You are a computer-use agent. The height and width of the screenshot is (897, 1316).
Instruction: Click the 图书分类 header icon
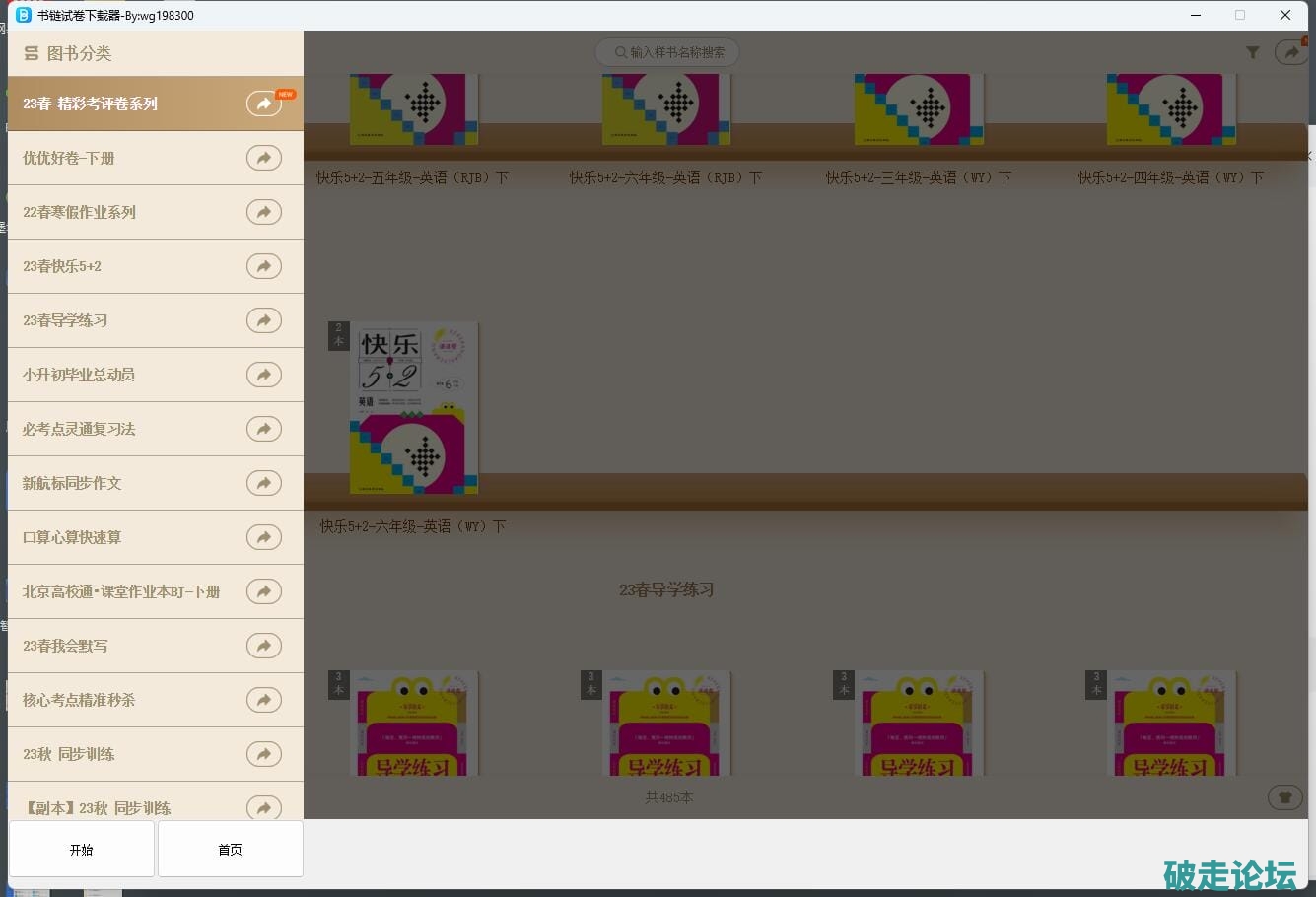point(32,54)
